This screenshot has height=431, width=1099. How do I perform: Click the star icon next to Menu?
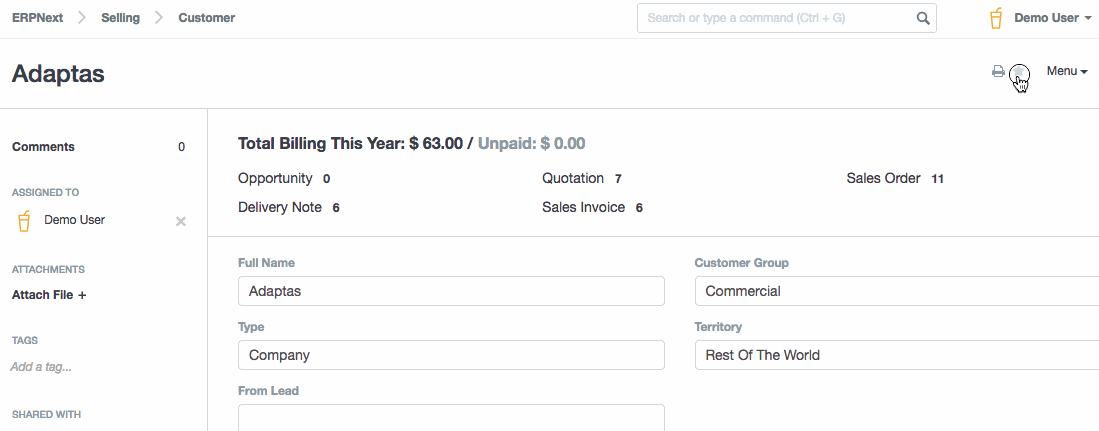(x=1019, y=73)
